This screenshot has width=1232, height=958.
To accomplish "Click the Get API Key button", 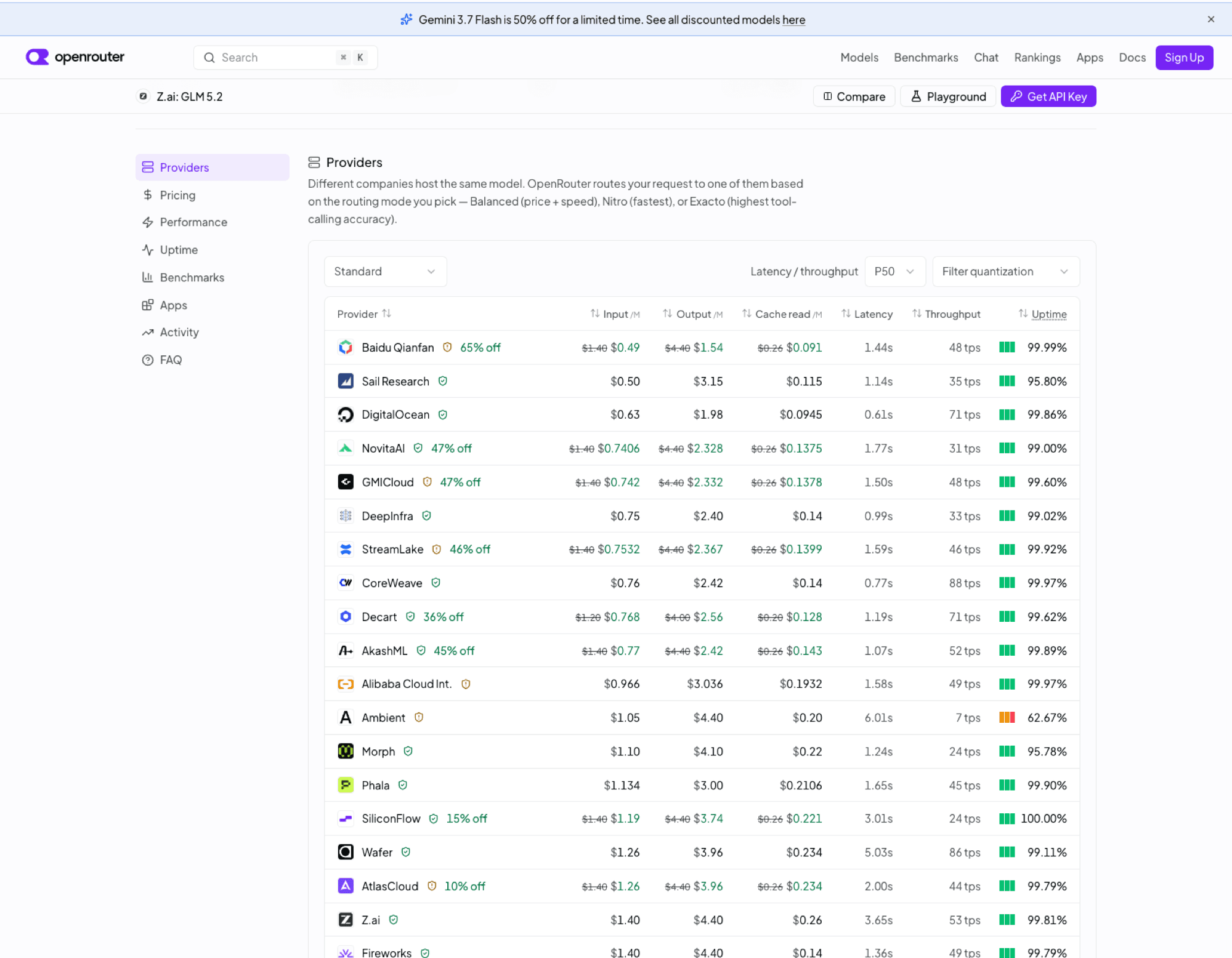I will coord(1048,97).
